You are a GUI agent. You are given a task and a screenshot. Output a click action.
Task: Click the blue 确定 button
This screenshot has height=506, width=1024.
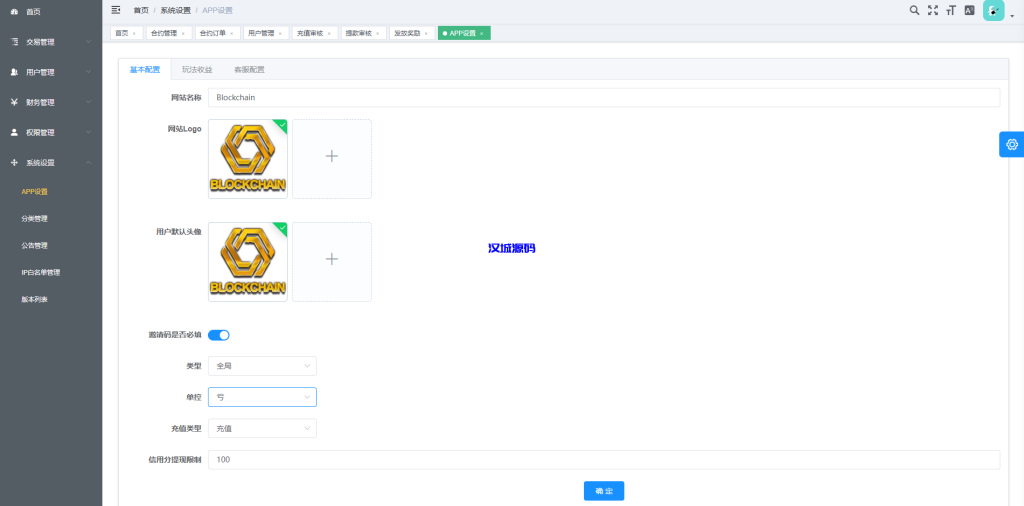coord(604,491)
